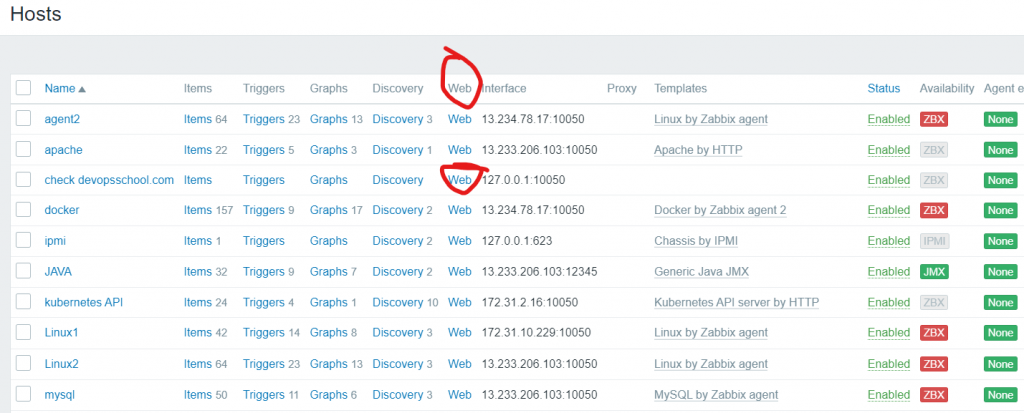Open the Linux by Zabbix agent template for agent2
The height and width of the screenshot is (413, 1024).
tap(710, 119)
